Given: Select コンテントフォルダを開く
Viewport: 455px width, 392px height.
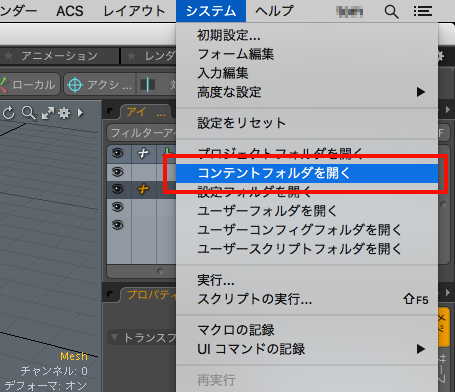Looking at the screenshot, I should tap(307, 173).
